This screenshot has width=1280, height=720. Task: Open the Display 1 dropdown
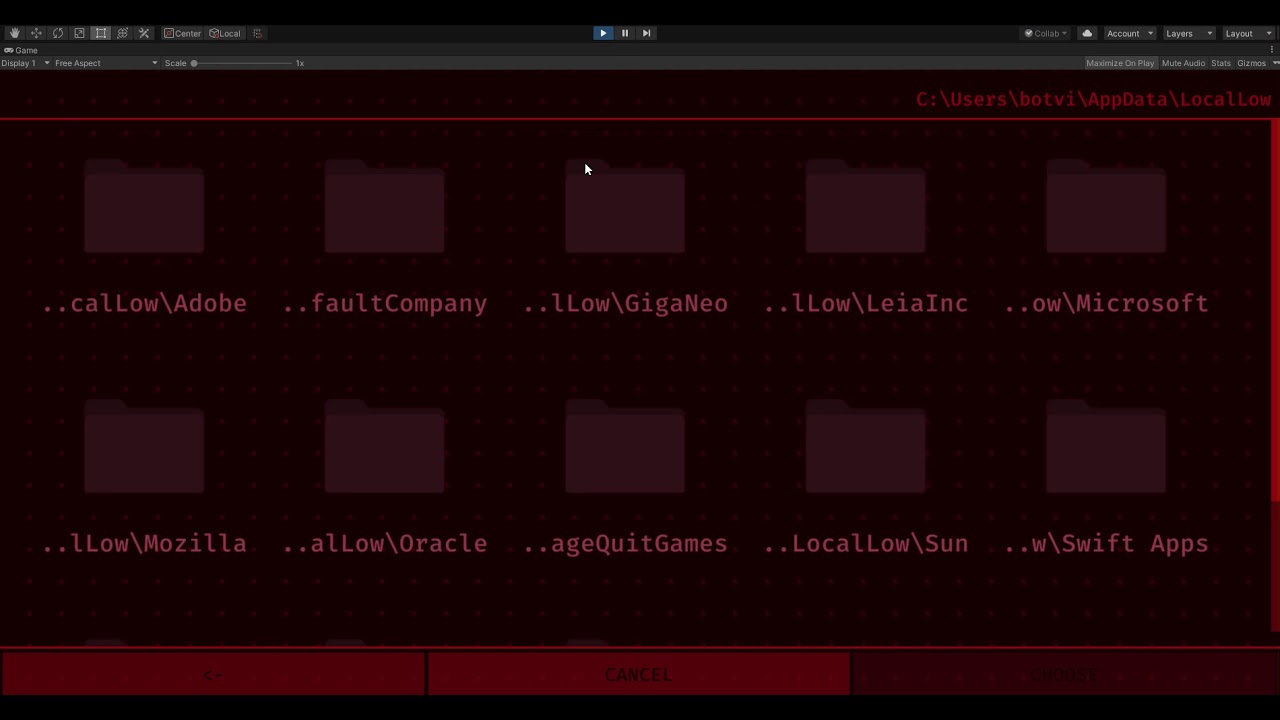pyautogui.click(x=25, y=63)
